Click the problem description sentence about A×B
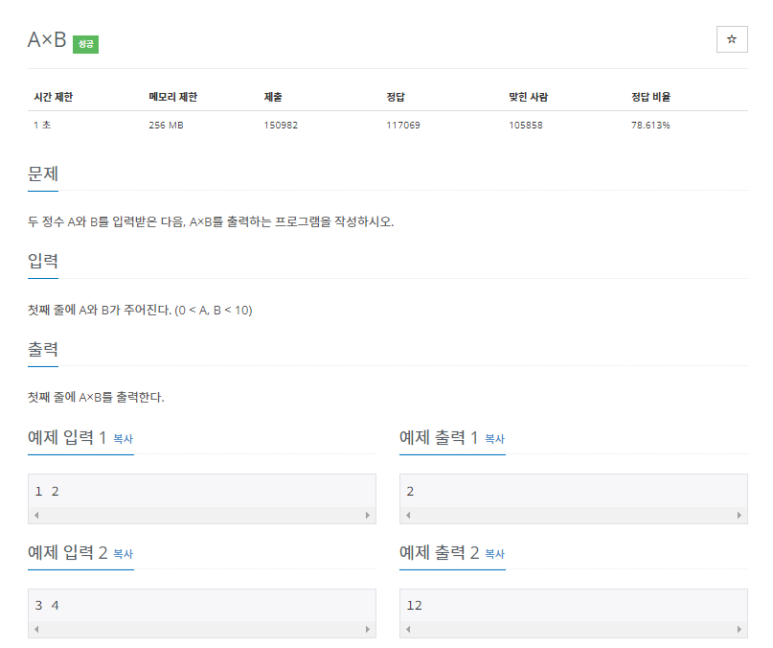 211,222
